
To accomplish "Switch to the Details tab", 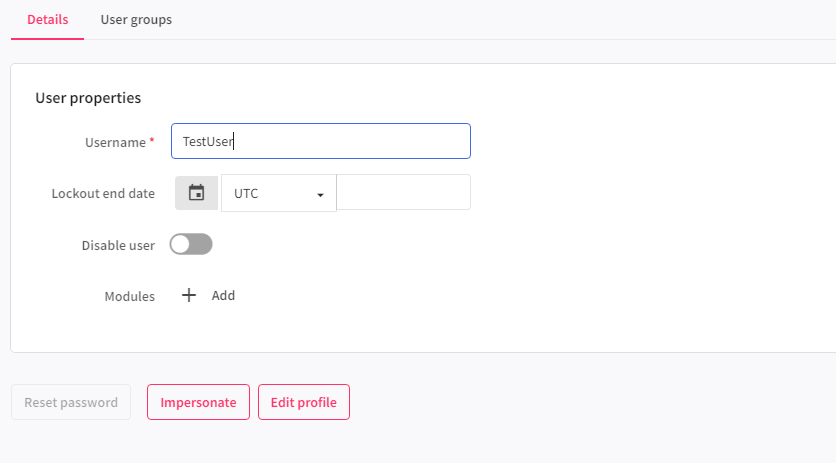I will point(47,20).
